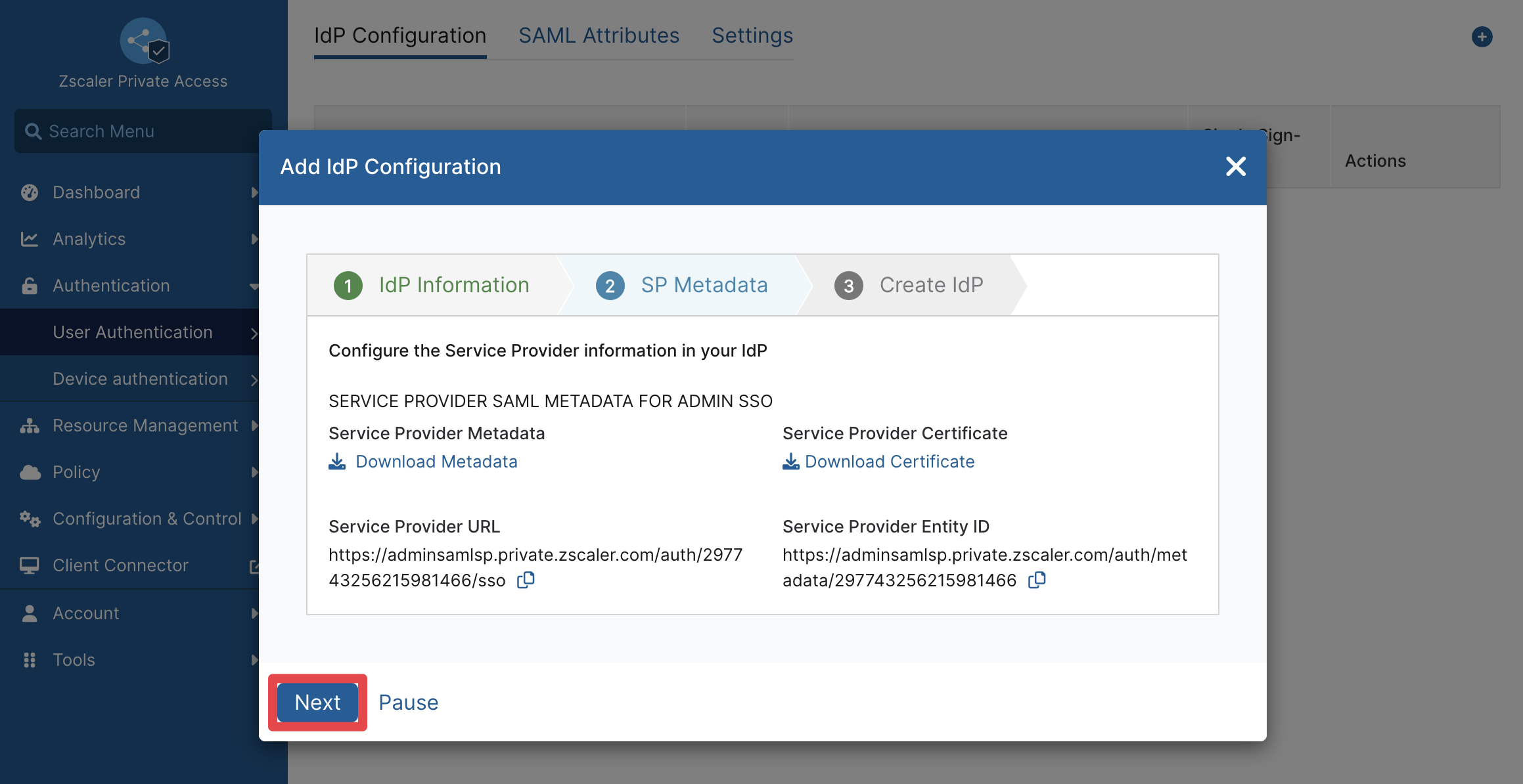Screen dimensions: 1523x784
Task: Click the Dashboard gauge icon
Action: (x=30, y=192)
